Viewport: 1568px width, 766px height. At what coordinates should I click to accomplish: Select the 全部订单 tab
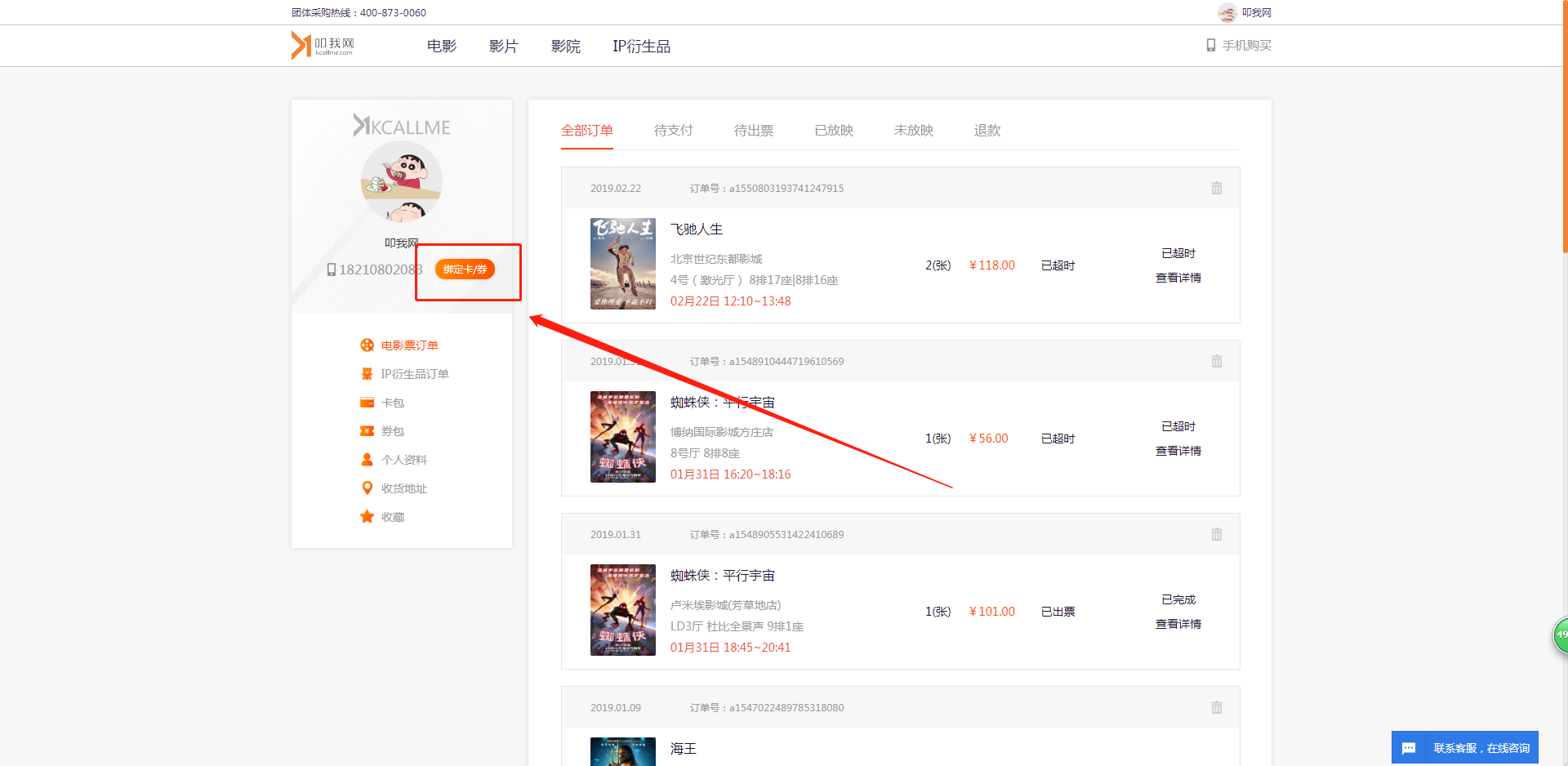coord(587,131)
